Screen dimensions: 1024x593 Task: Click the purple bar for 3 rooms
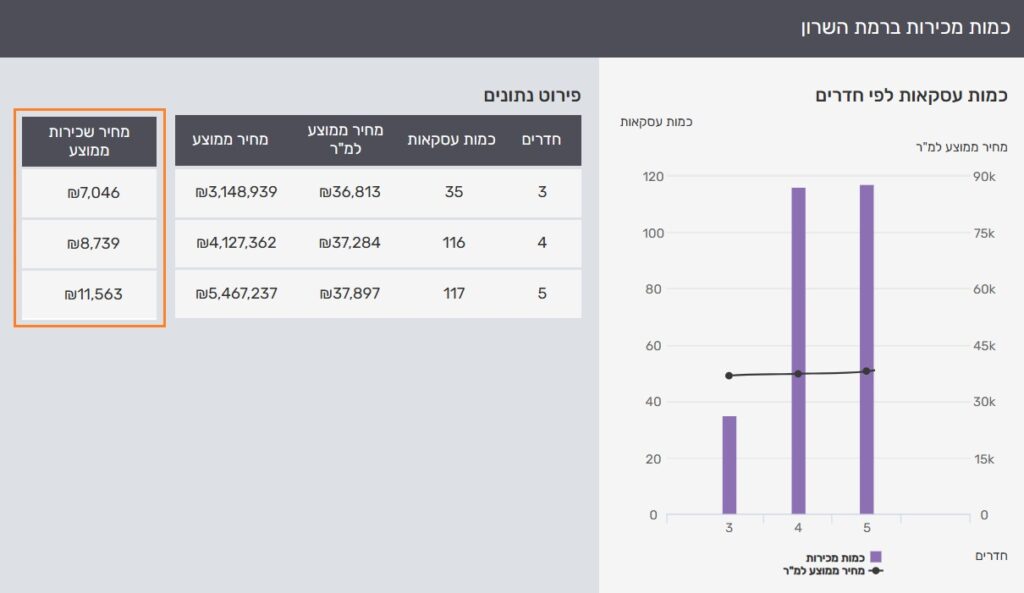729,465
